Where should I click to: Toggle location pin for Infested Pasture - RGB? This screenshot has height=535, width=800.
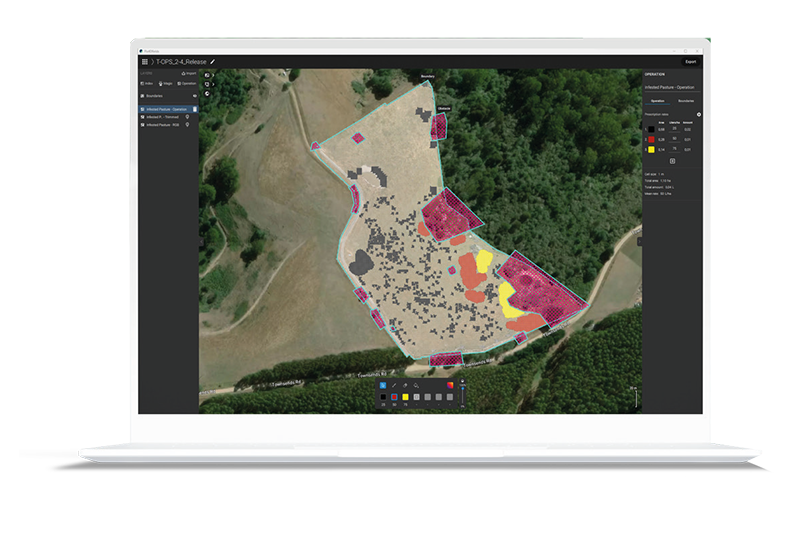189,125
